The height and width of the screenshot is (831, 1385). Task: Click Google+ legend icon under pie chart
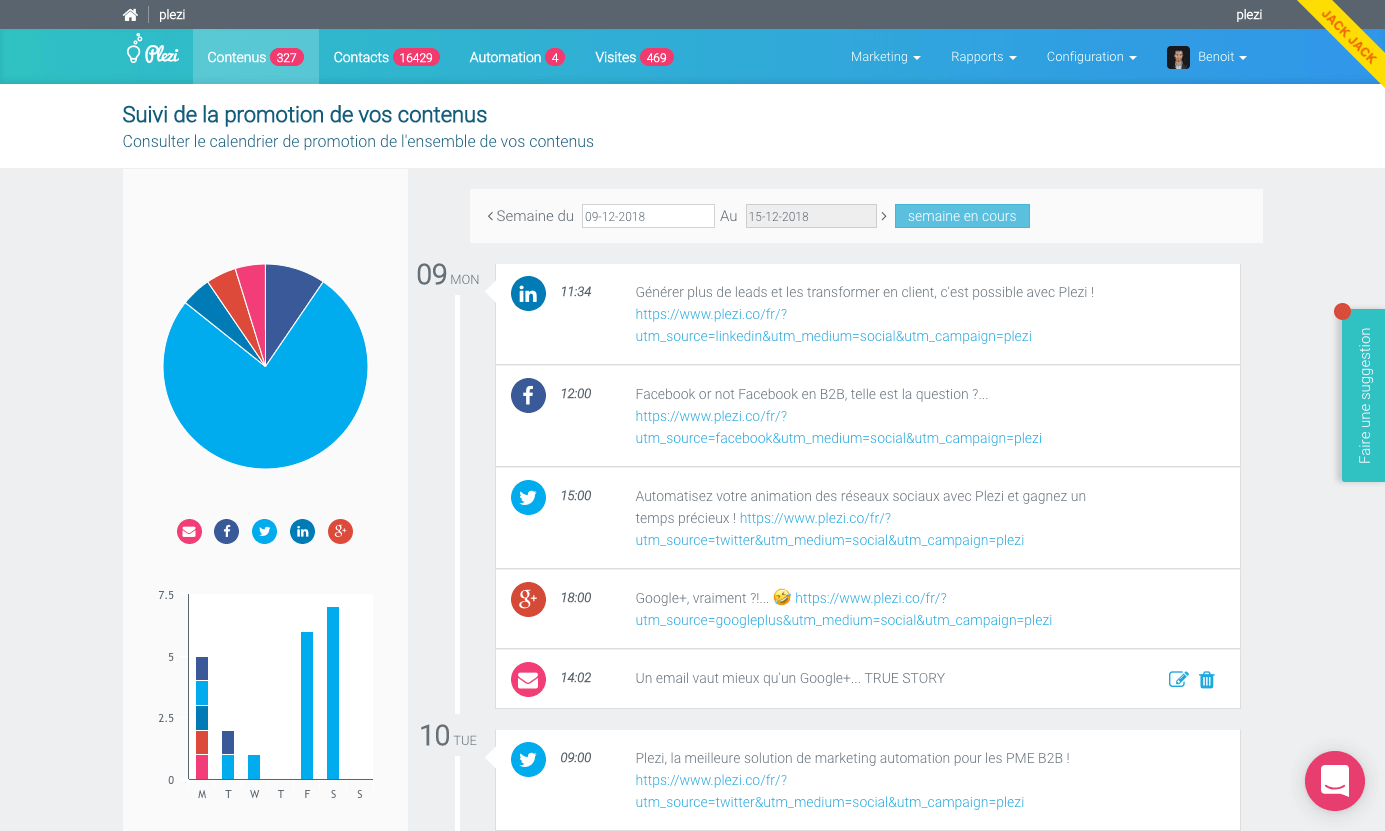(x=340, y=532)
